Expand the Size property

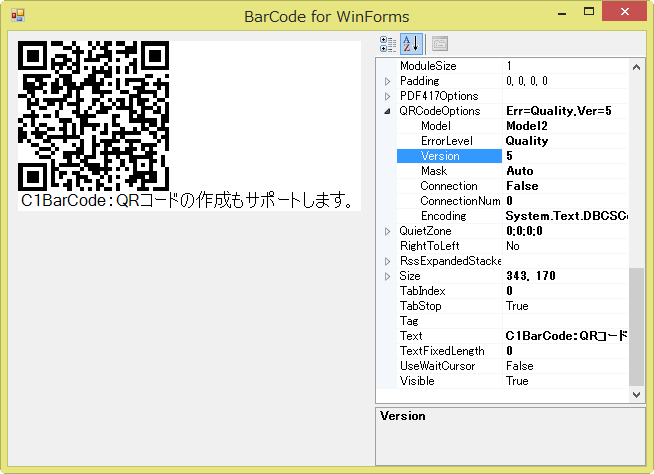tap(387, 276)
